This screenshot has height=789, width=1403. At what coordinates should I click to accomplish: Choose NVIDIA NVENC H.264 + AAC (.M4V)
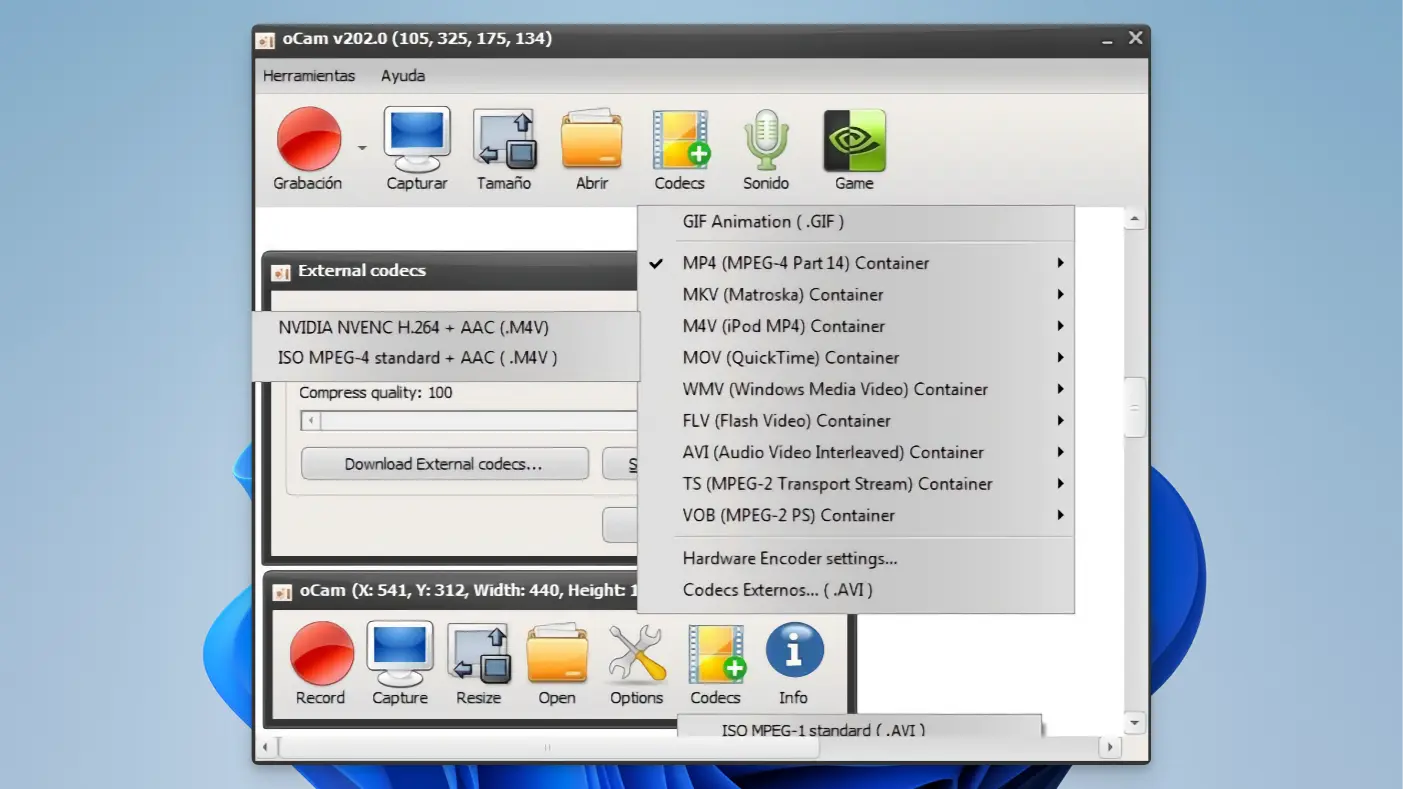click(x=413, y=327)
